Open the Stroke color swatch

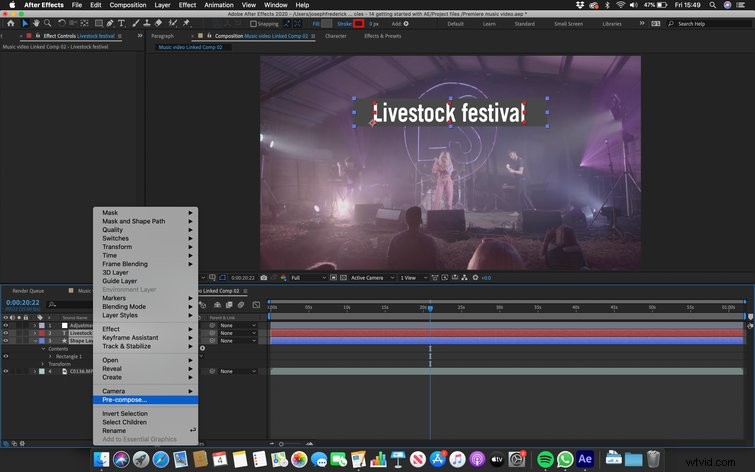coord(359,24)
